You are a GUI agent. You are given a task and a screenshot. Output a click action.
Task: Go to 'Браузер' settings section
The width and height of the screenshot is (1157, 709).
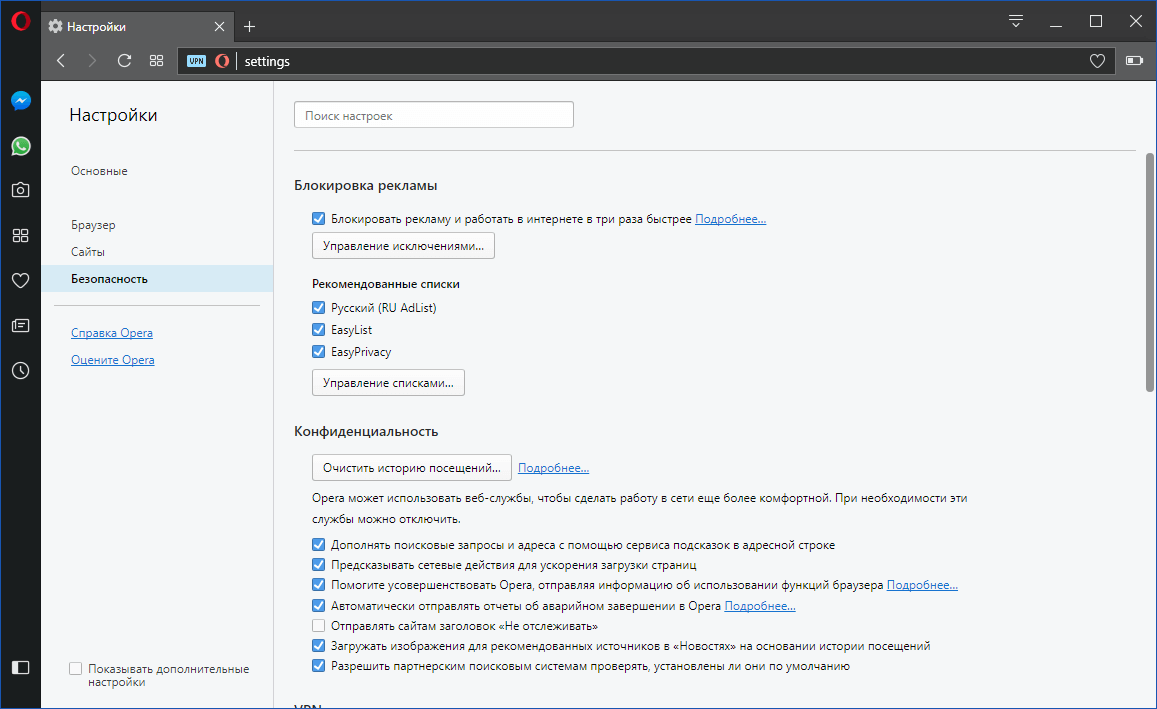click(93, 225)
